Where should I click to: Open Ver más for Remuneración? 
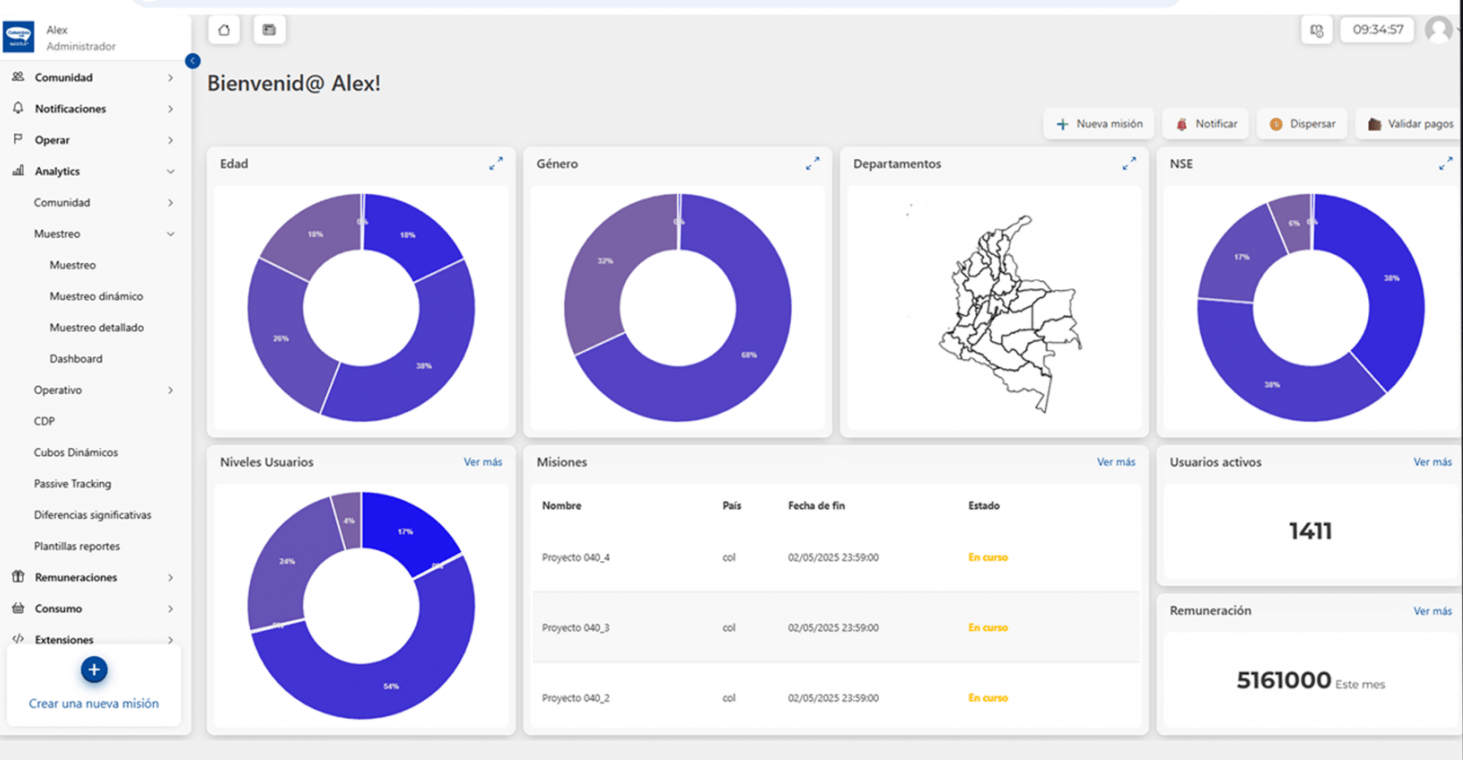pyautogui.click(x=1432, y=611)
